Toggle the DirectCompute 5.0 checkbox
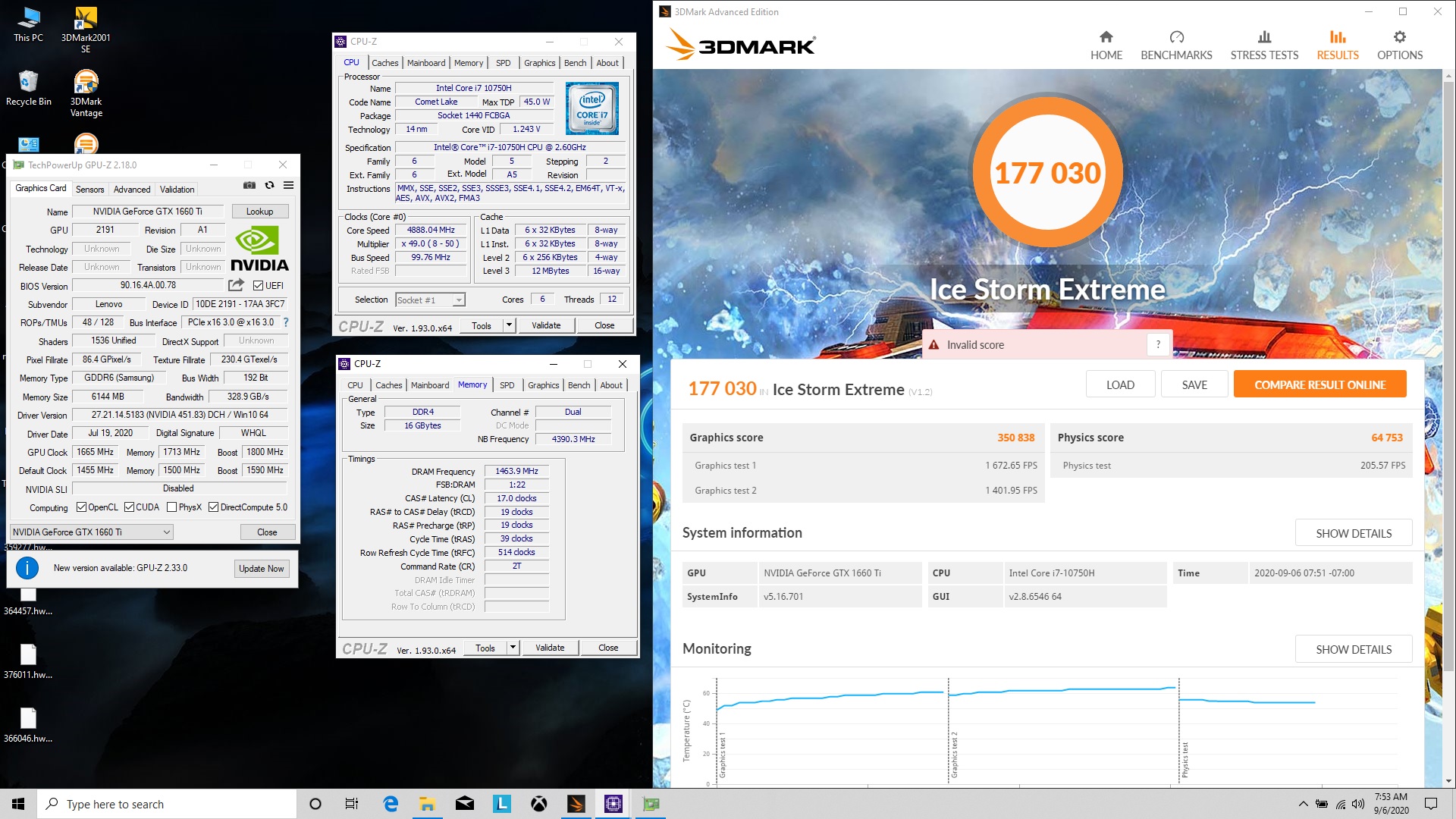Viewport: 1456px width, 819px height. (x=213, y=507)
